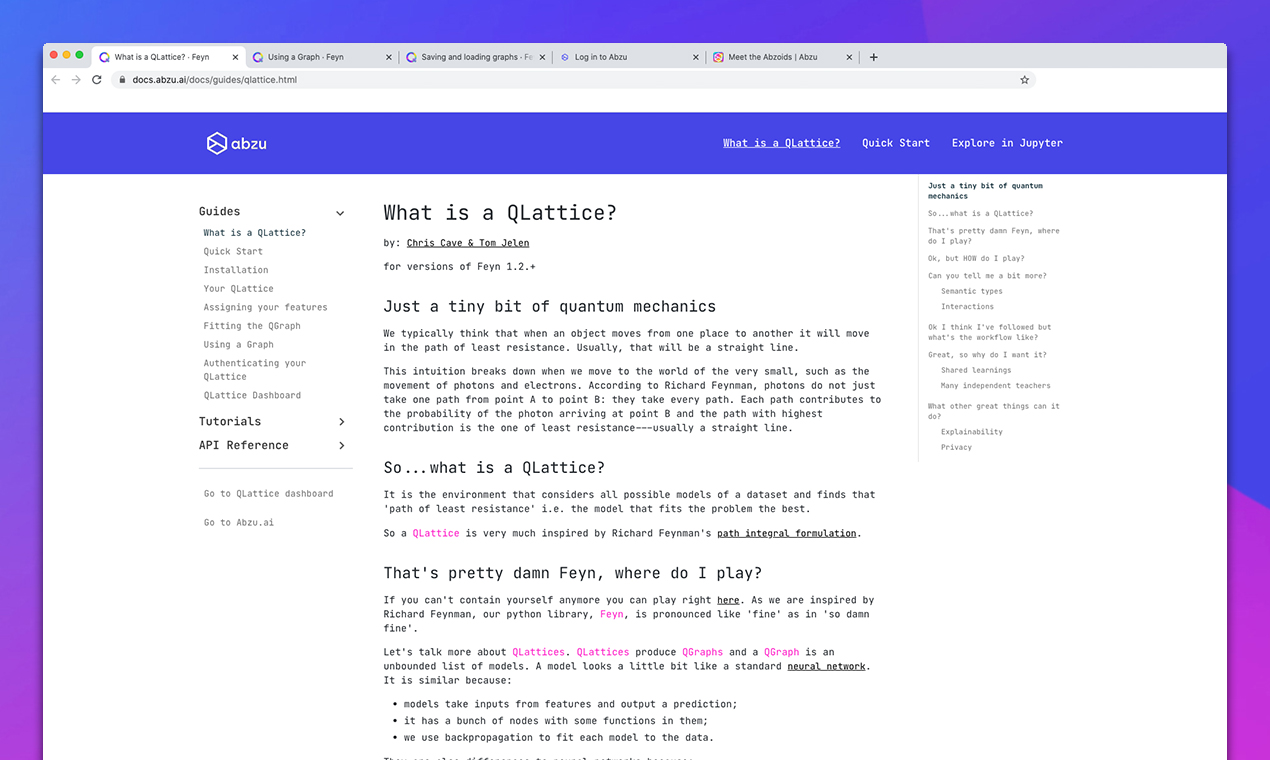Expand the Tutorials section chevron
The image size is (1270, 760).
click(x=341, y=422)
